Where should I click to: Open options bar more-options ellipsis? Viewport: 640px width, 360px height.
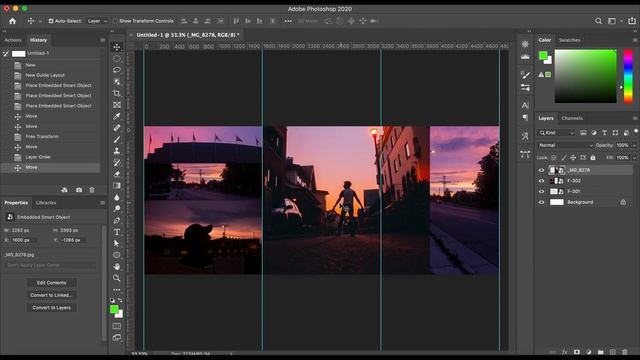(288, 21)
